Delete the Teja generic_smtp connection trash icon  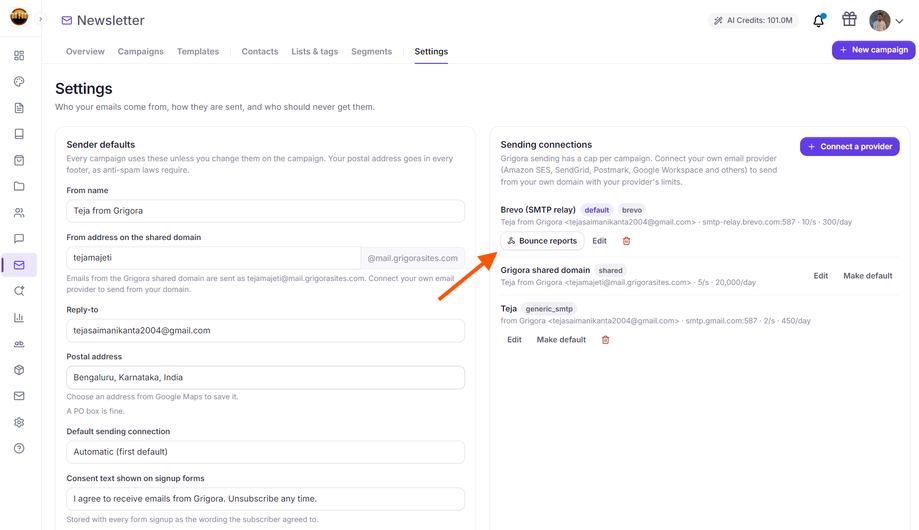coord(605,339)
